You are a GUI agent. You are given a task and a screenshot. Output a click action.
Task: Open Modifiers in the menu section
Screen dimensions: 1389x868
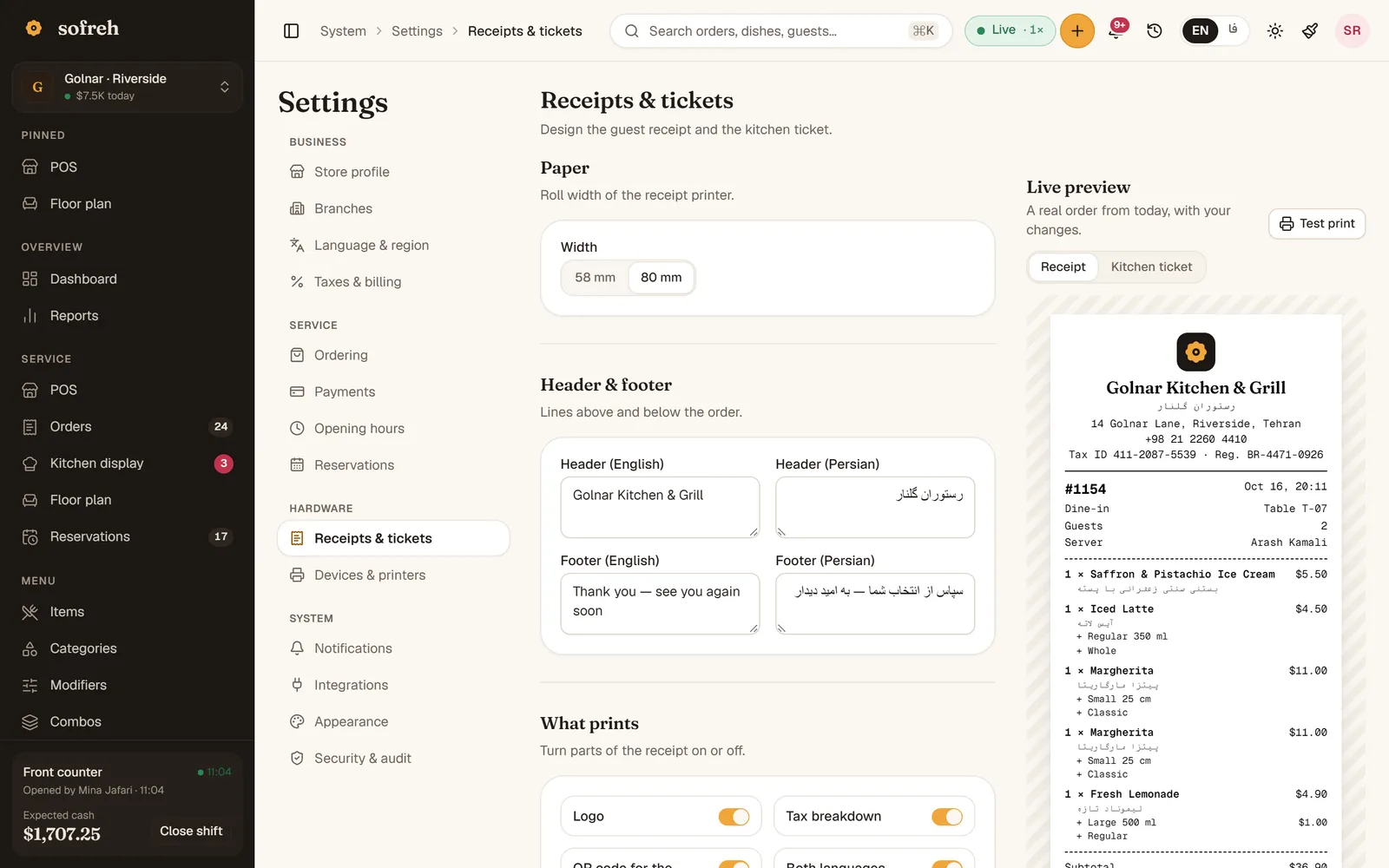[x=127, y=685]
